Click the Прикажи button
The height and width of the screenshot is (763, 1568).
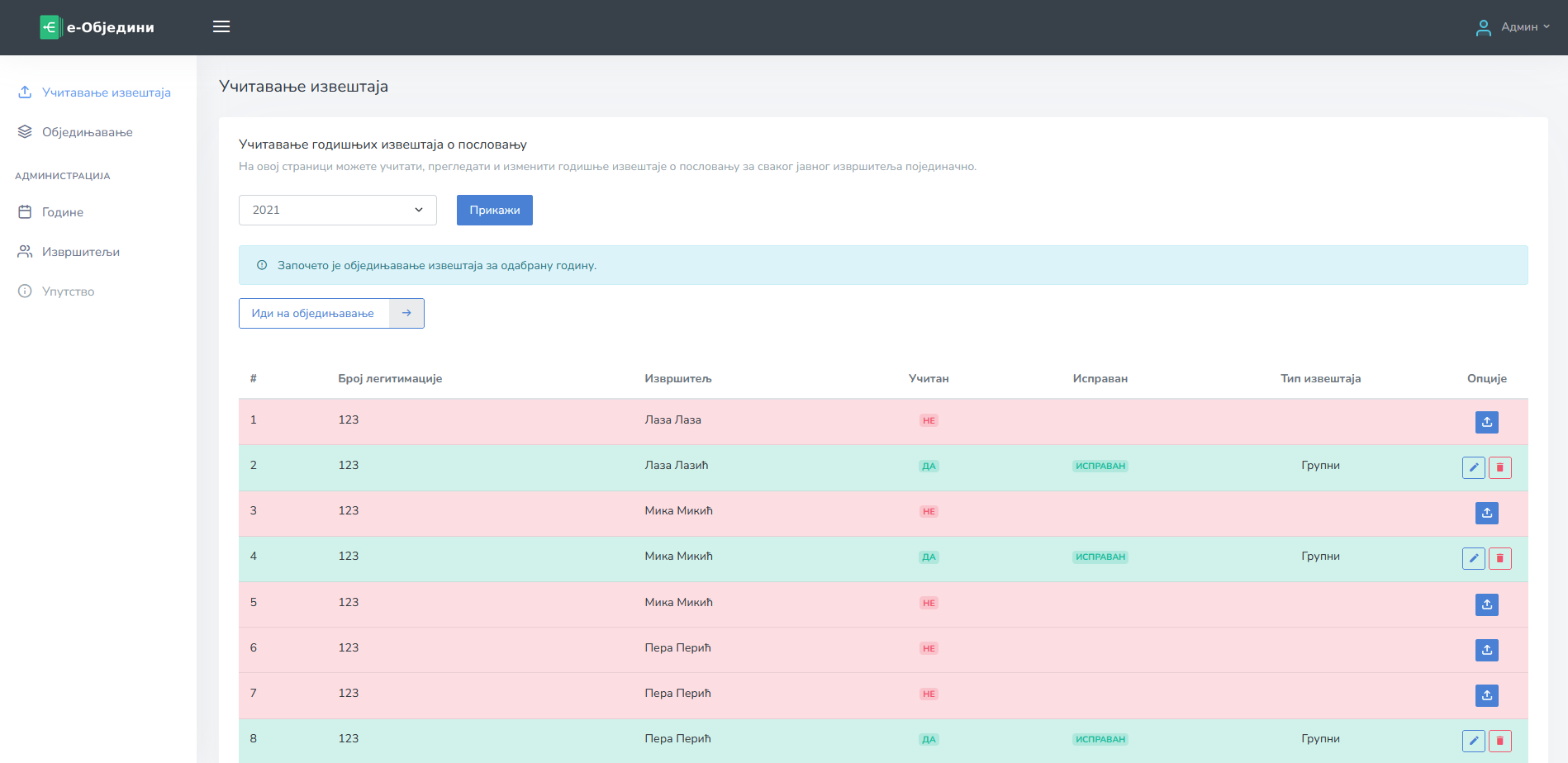(494, 210)
